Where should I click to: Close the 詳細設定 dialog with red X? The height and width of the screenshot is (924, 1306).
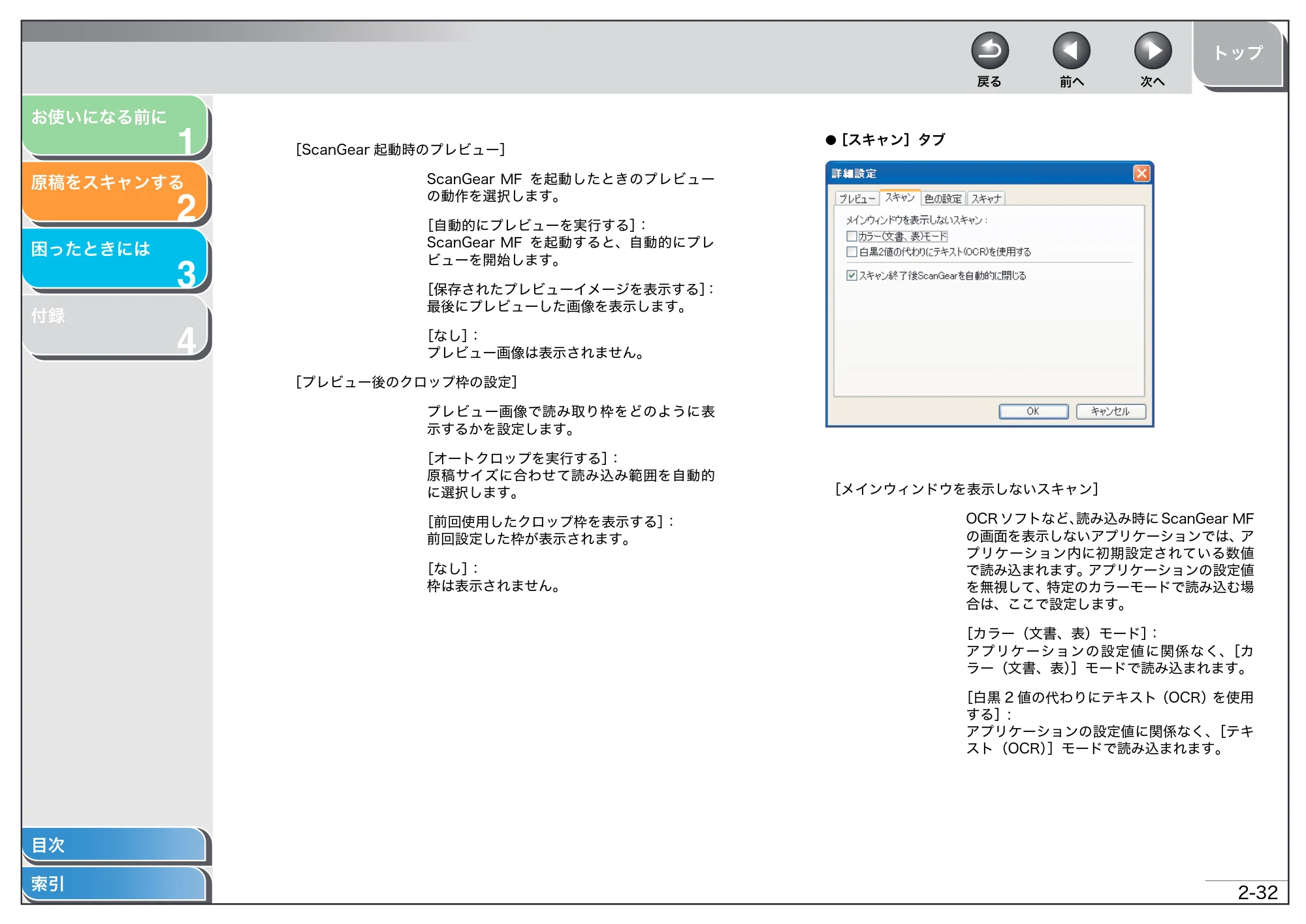tap(1141, 173)
